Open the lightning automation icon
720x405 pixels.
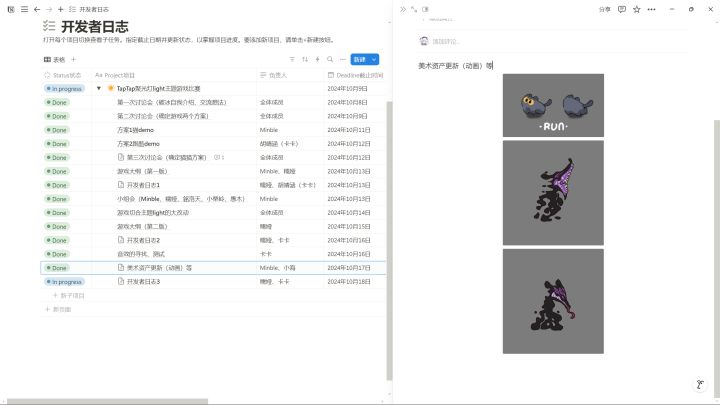(317, 59)
